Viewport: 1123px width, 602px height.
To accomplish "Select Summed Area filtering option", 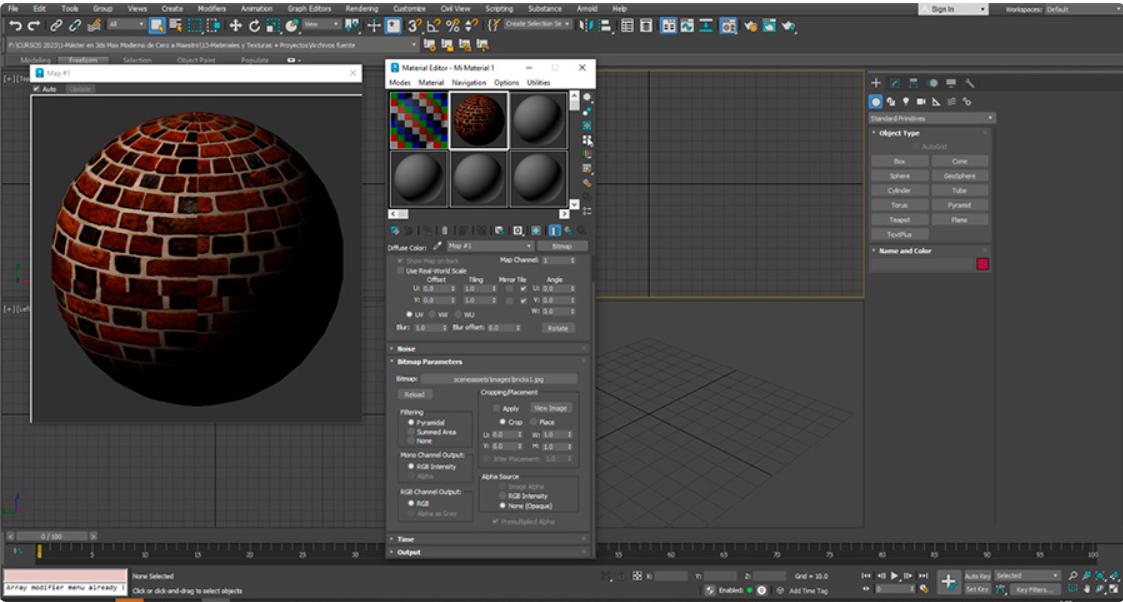I will pos(411,432).
